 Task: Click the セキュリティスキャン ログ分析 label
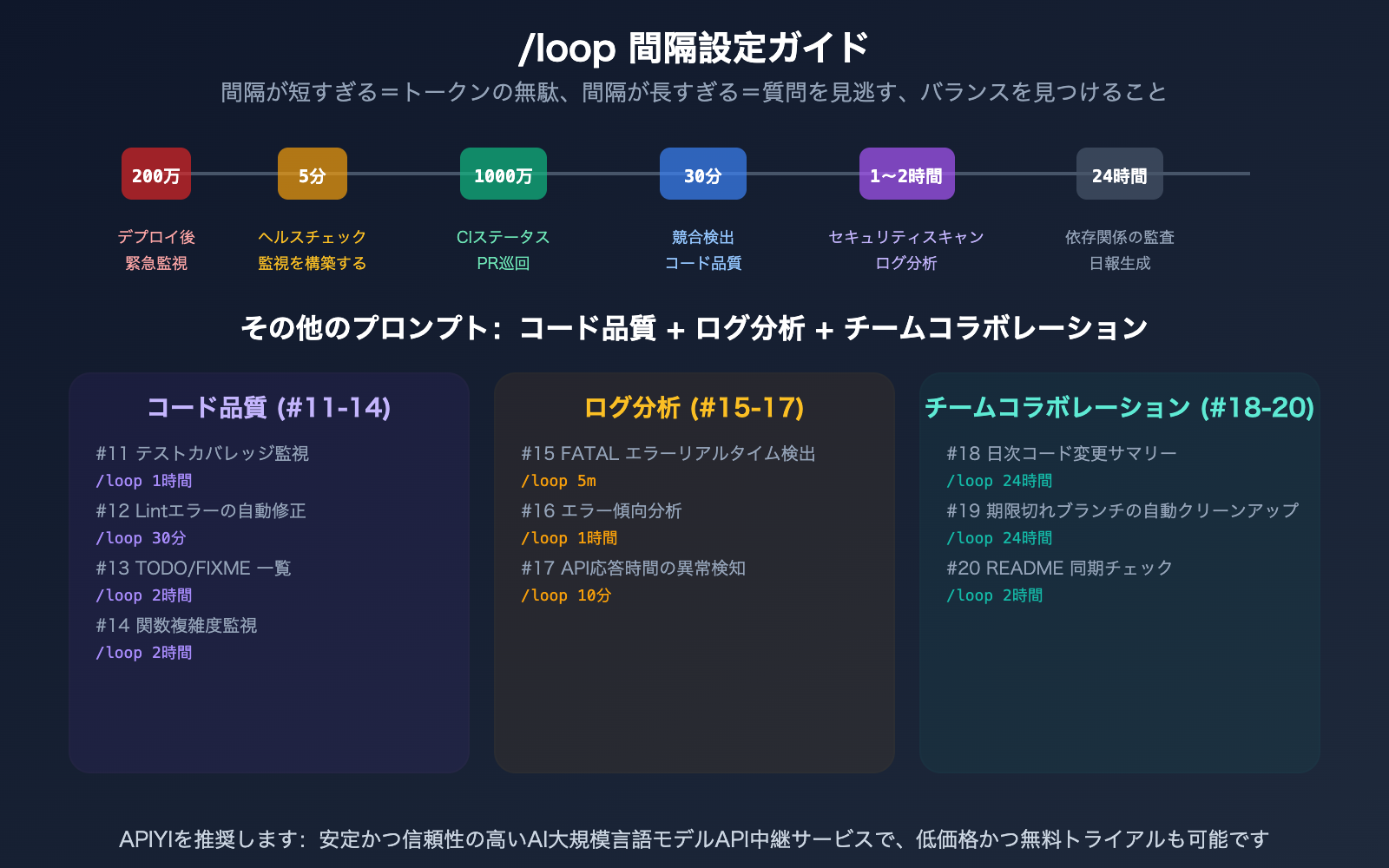906,249
